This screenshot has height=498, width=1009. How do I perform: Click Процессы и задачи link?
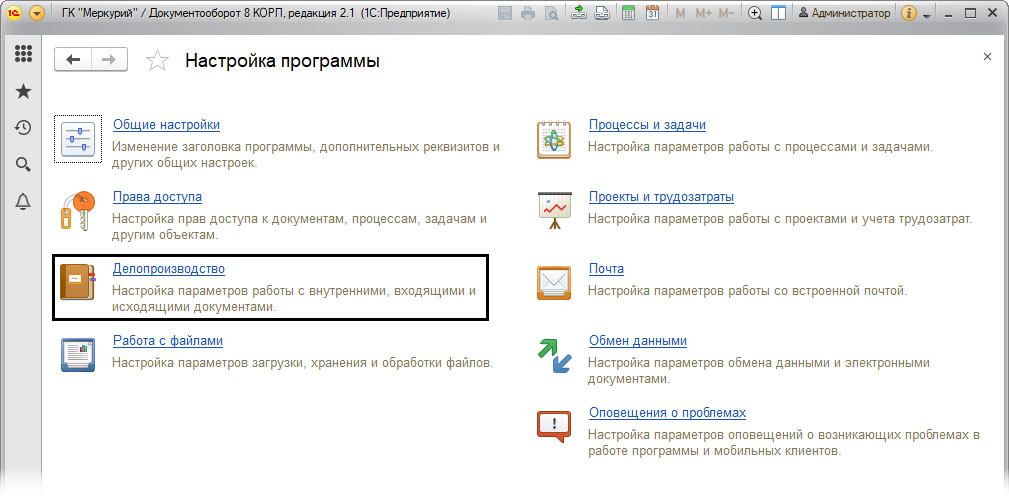click(647, 125)
